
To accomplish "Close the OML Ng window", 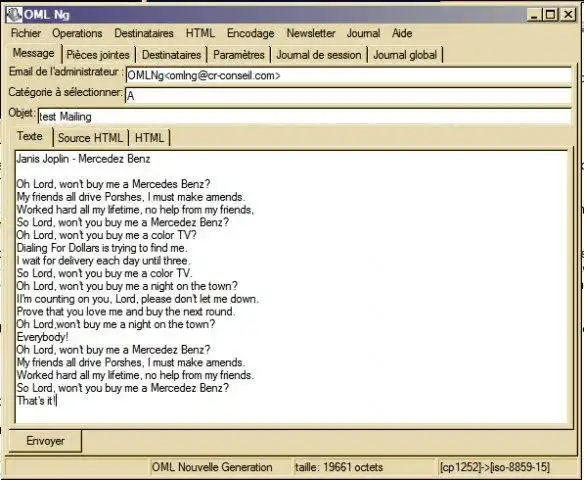I will pyautogui.click(x=568, y=15).
